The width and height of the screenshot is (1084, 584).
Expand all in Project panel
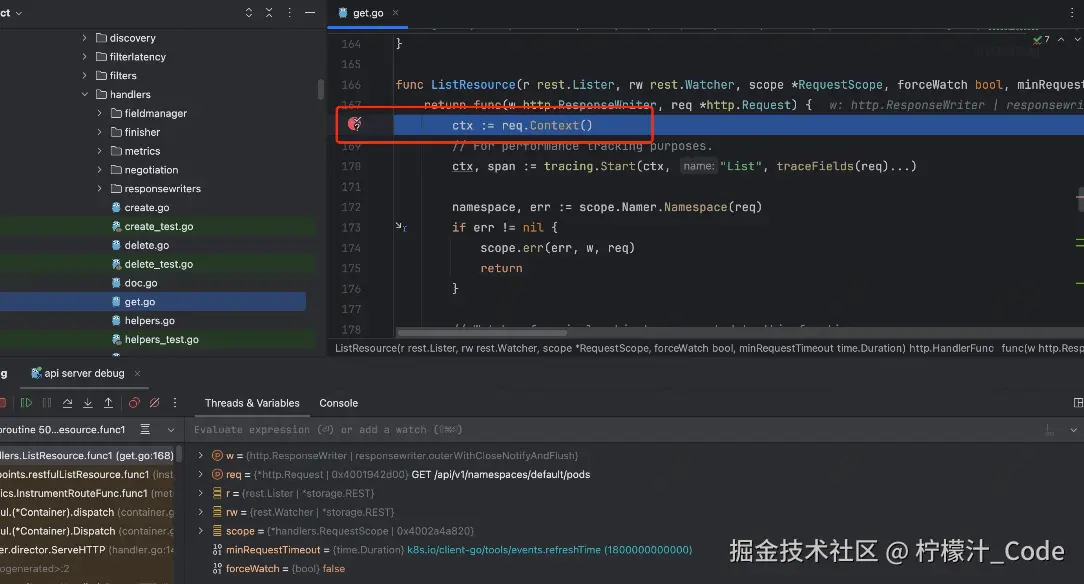(x=249, y=12)
